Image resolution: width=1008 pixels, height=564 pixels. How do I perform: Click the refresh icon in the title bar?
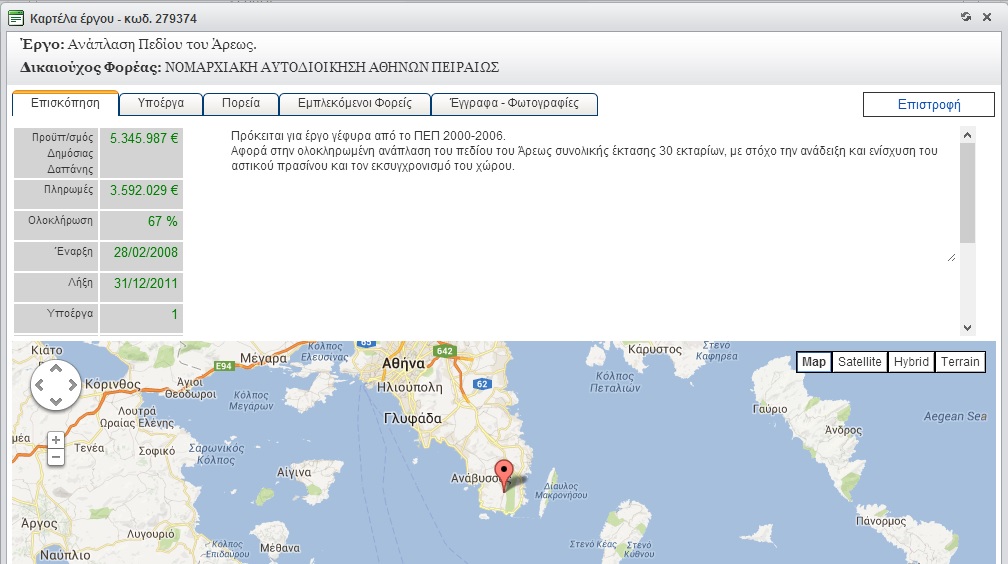click(x=966, y=17)
